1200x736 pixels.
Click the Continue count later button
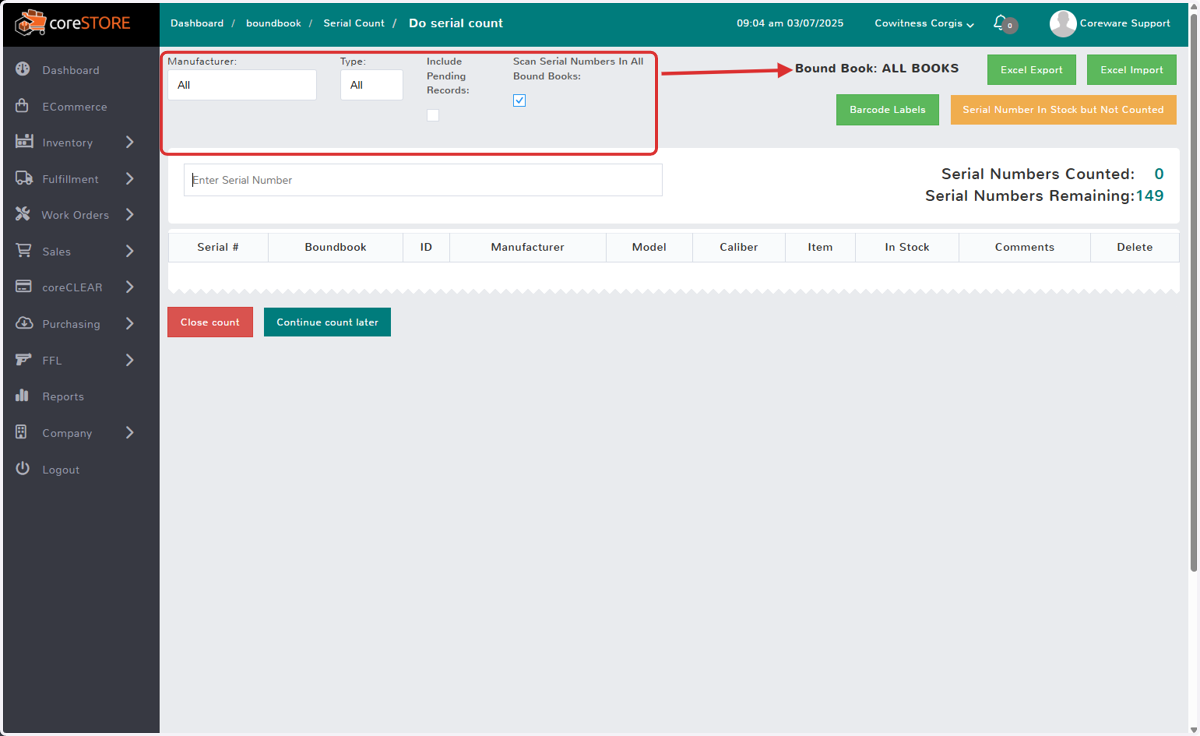(x=327, y=322)
